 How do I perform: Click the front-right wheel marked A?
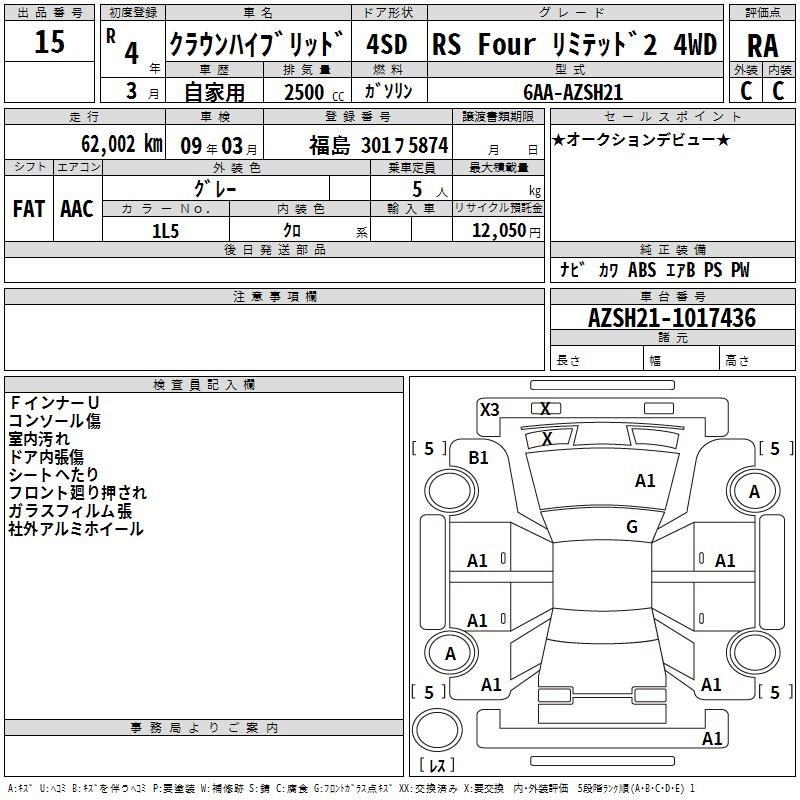coord(754,491)
